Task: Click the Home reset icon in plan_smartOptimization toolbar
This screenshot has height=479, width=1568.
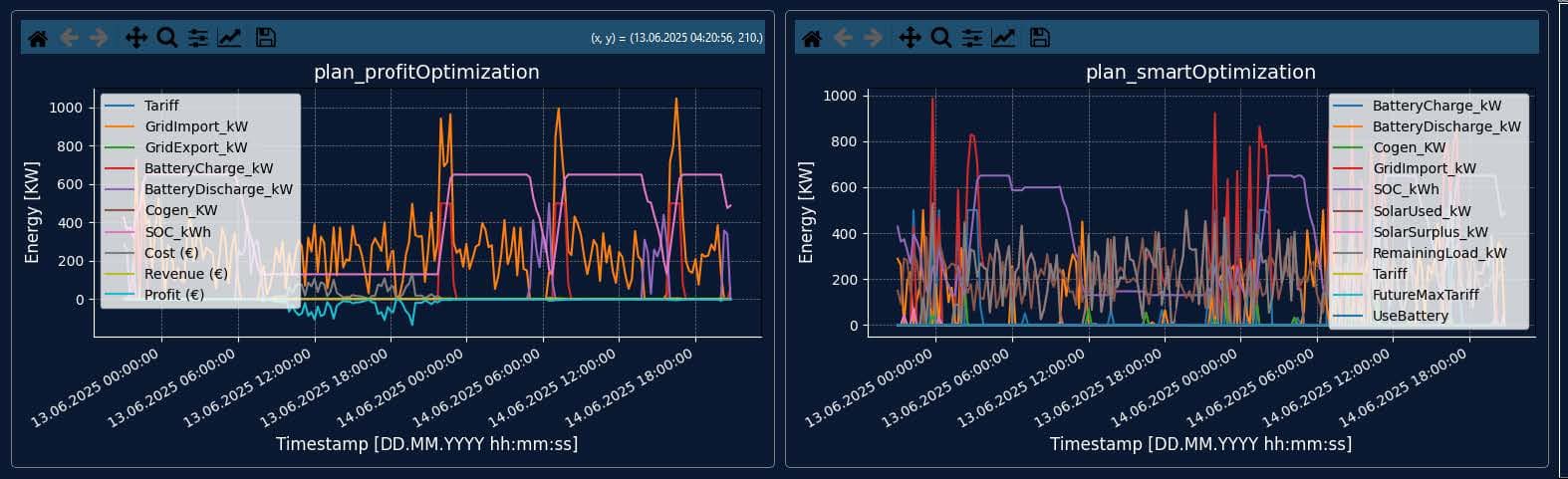Action: 812,38
